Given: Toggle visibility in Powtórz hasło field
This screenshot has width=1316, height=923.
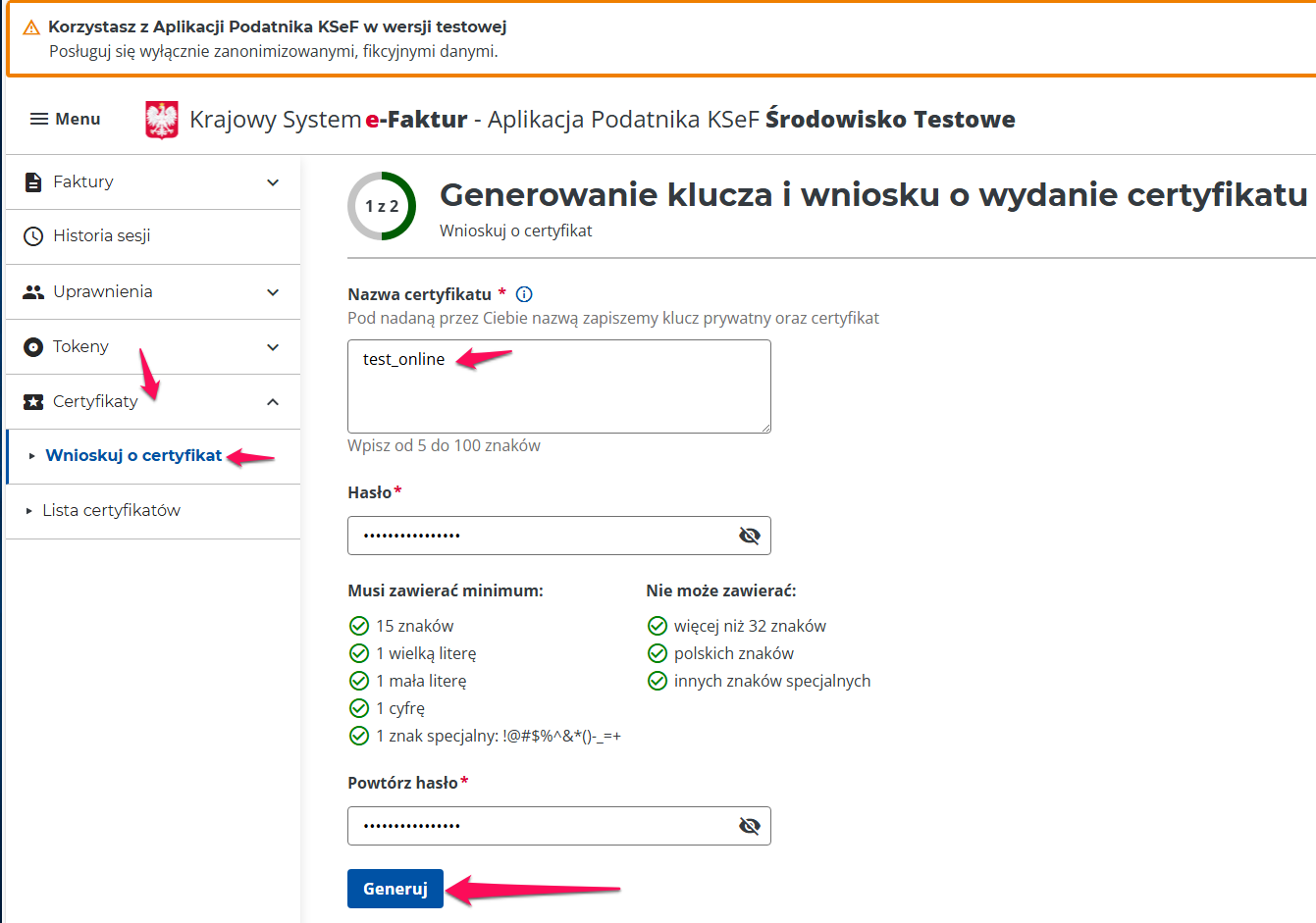Looking at the screenshot, I should [749, 826].
